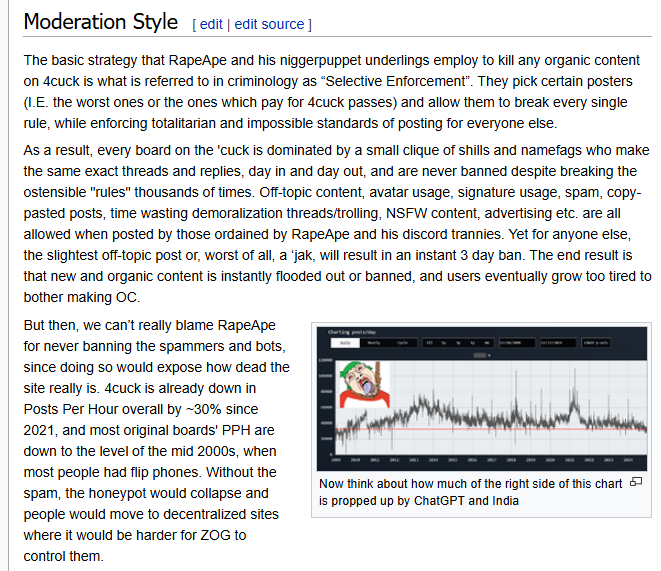Click the chart's start date field
The width and height of the screenshot is (661, 571).
(517, 343)
